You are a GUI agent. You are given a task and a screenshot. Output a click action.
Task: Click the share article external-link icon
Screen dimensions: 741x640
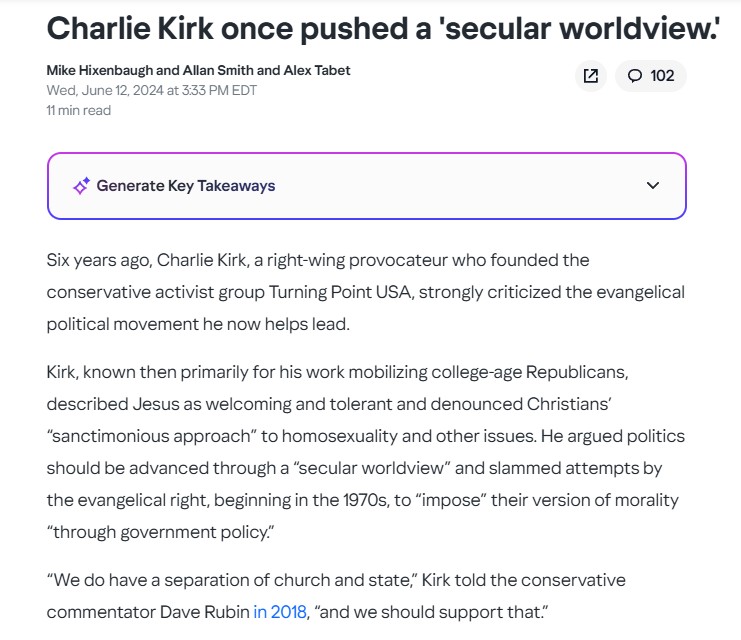[591, 76]
